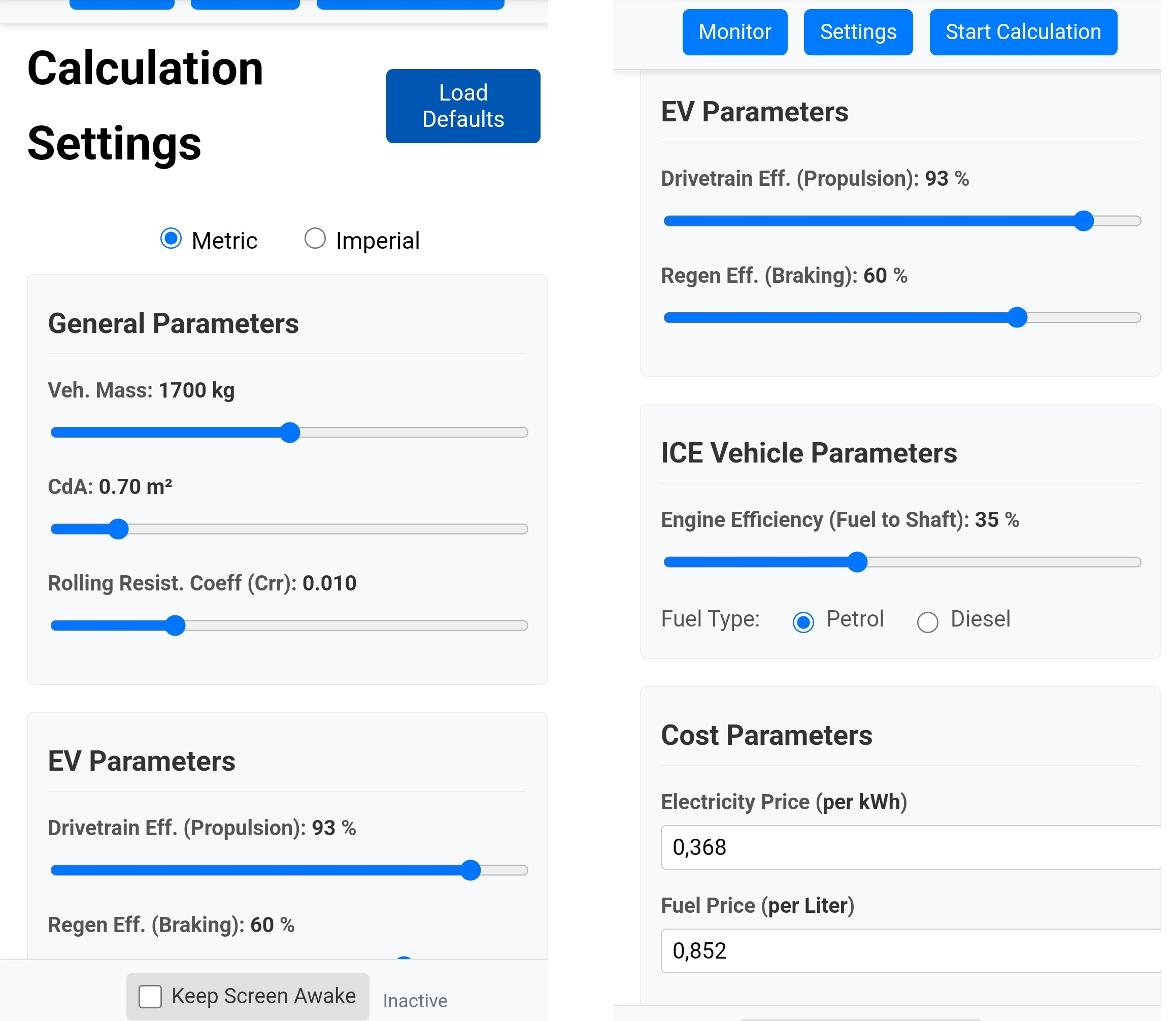Click the Cost Parameters heading
Image resolution: width=1176 pixels, height=1021 pixels.
766,735
